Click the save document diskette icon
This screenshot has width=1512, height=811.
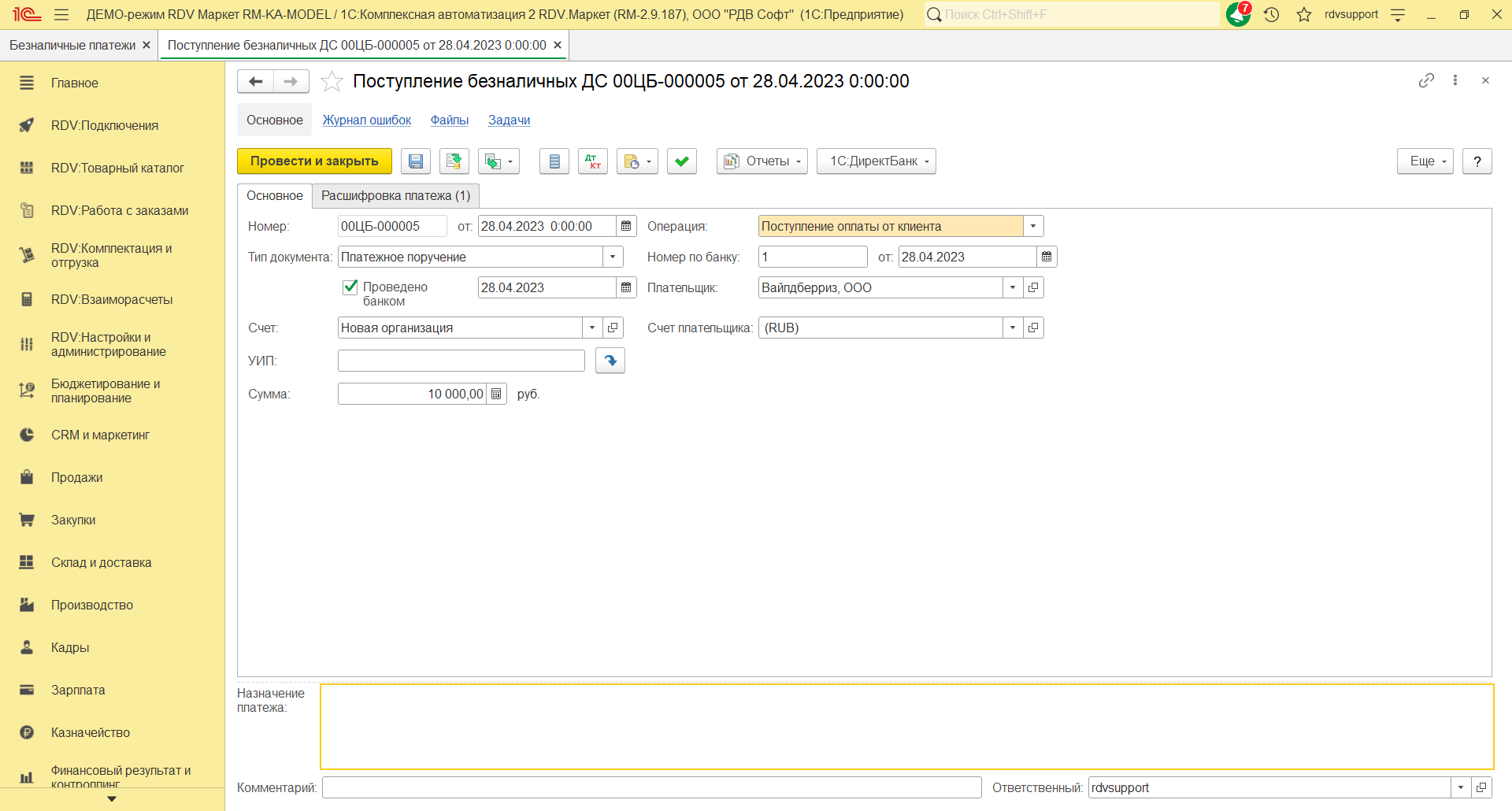click(416, 161)
